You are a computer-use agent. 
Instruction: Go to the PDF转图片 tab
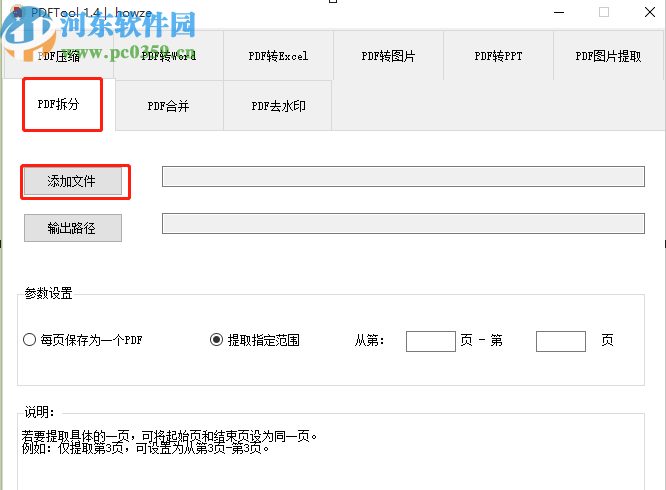tap(388, 55)
